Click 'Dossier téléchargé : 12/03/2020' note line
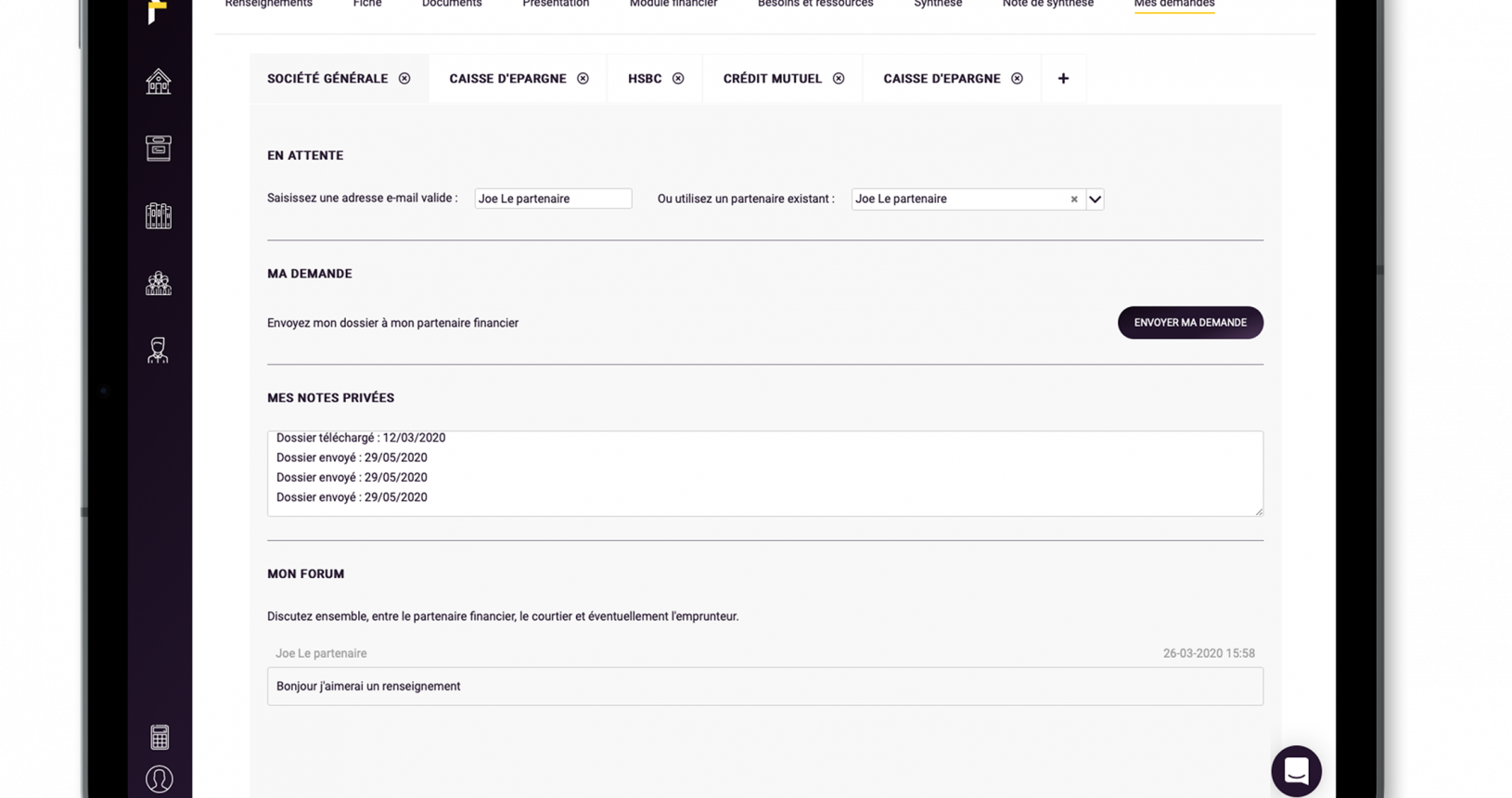 [x=361, y=438]
